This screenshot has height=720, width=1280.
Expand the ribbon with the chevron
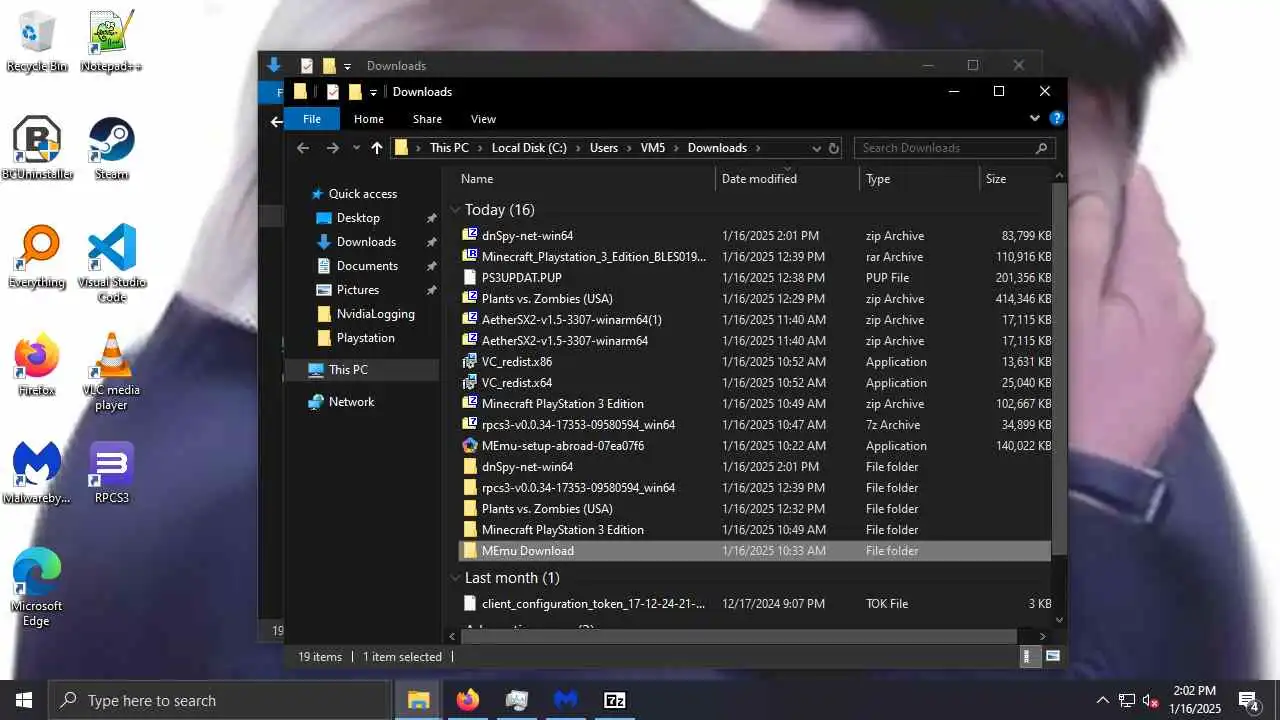(1034, 118)
